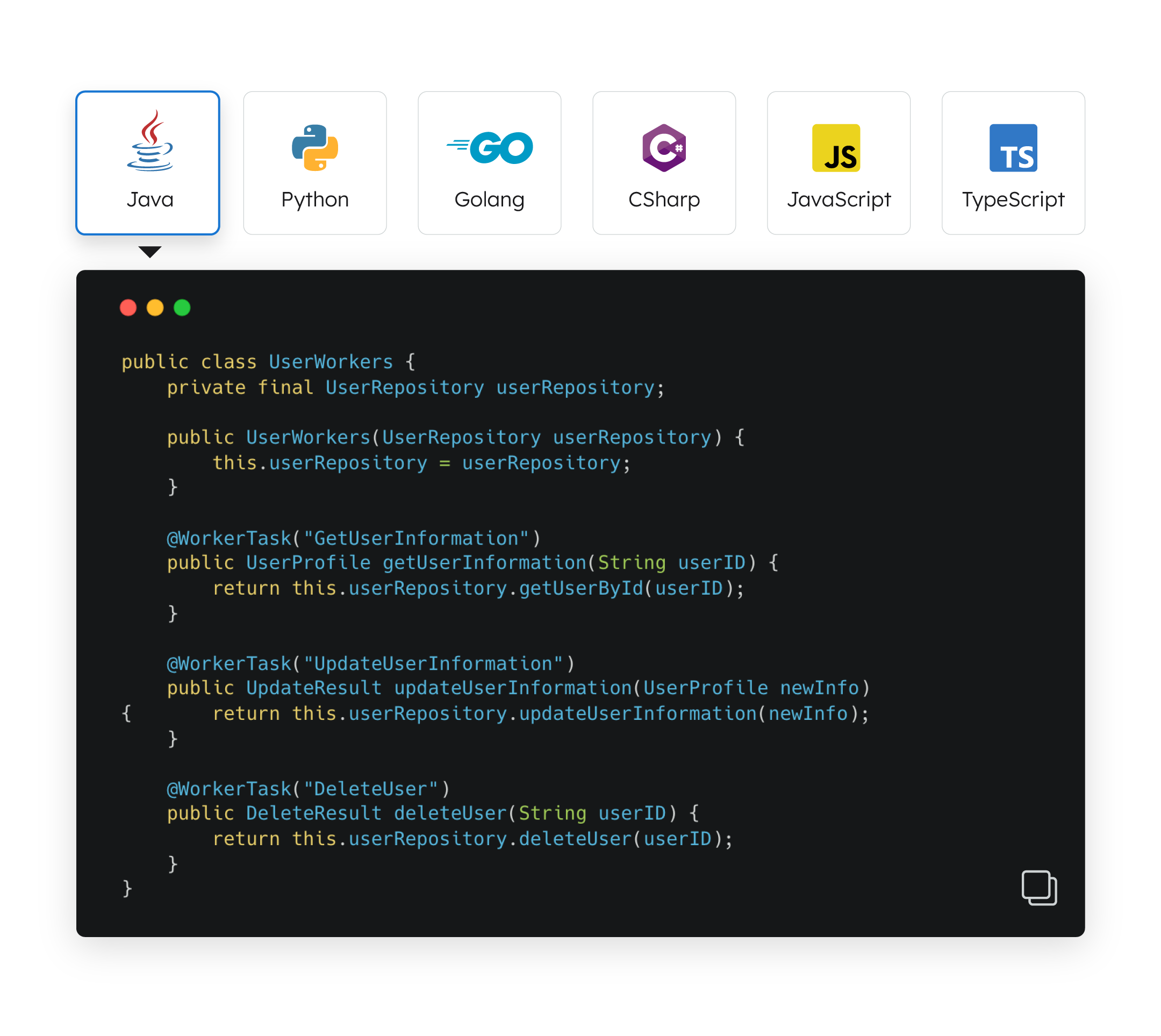The height and width of the screenshot is (1036, 1161).
Task: Switch to the Golang tab label
Action: click(490, 200)
